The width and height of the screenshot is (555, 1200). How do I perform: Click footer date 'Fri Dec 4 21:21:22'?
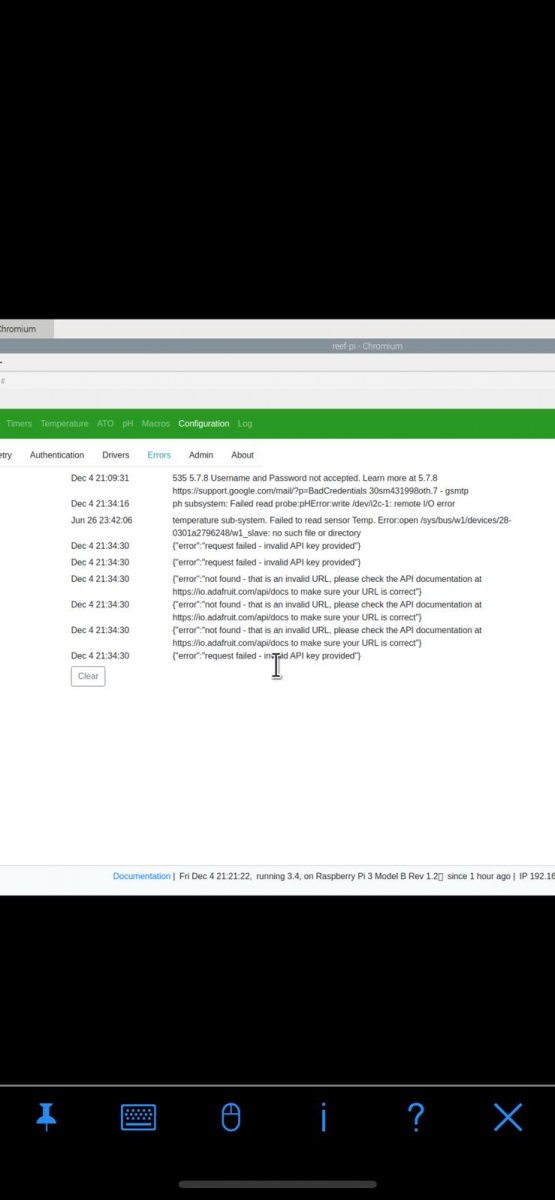(x=216, y=876)
